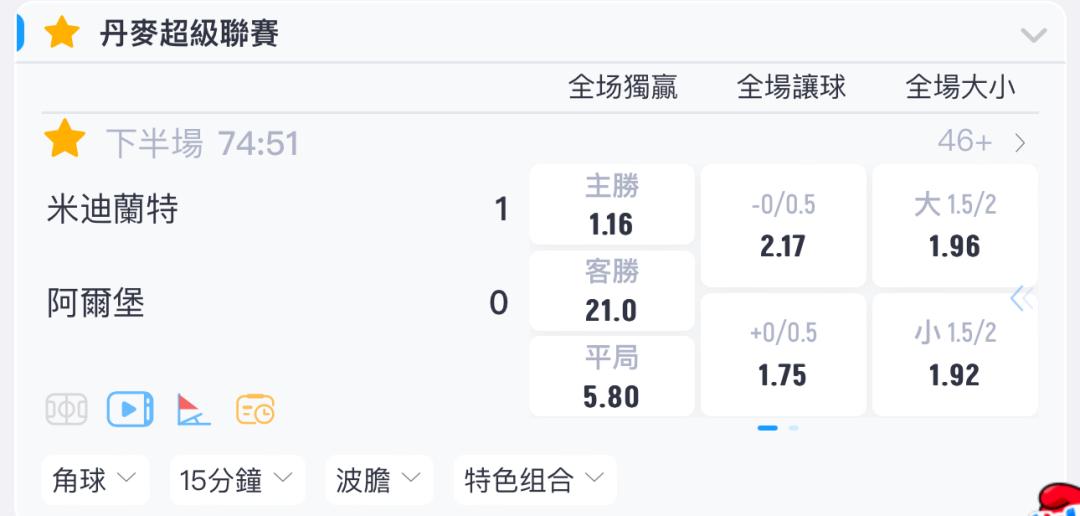Toggle favorite star for 米迪蘭特 match
Image resolution: width=1080 pixels, height=516 pixels.
tap(65, 138)
